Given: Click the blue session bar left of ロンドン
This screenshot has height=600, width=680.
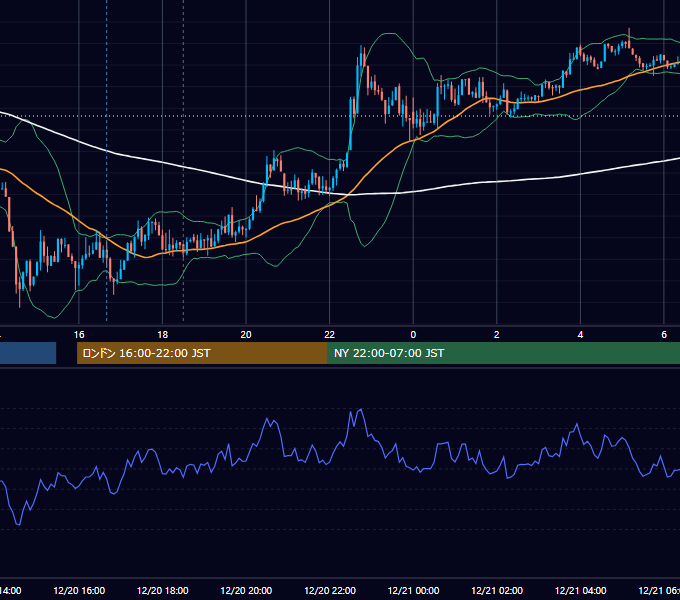Looking at the screenshot, I should (28, 353).
